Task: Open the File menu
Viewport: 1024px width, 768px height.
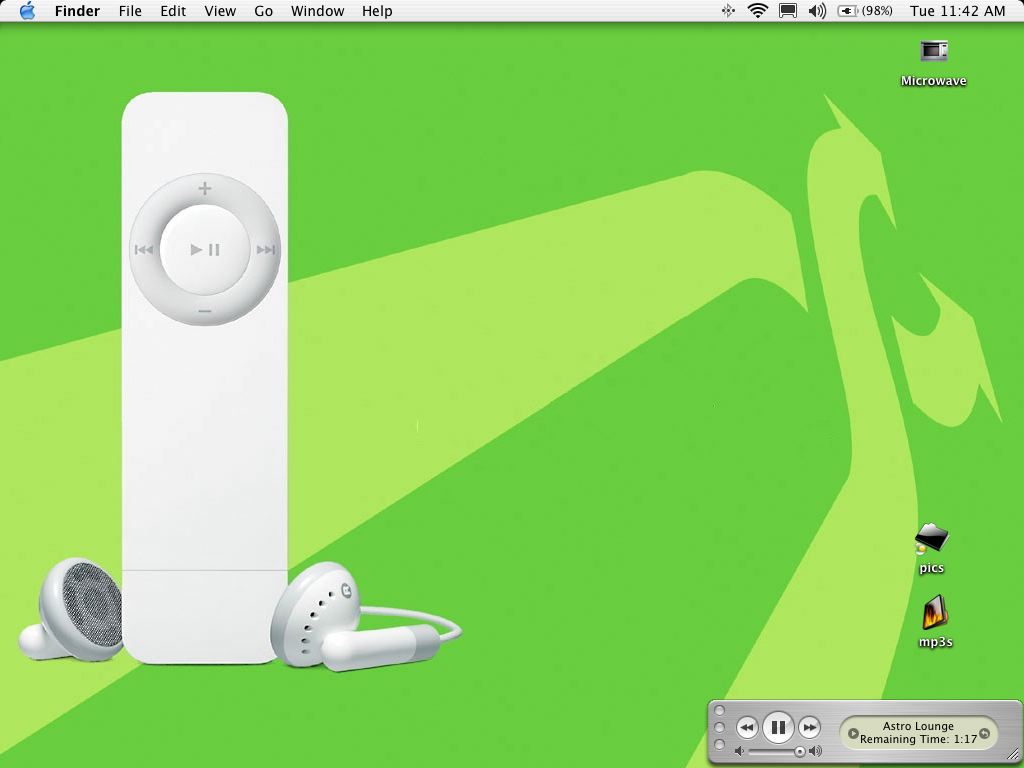Action: 130,11
